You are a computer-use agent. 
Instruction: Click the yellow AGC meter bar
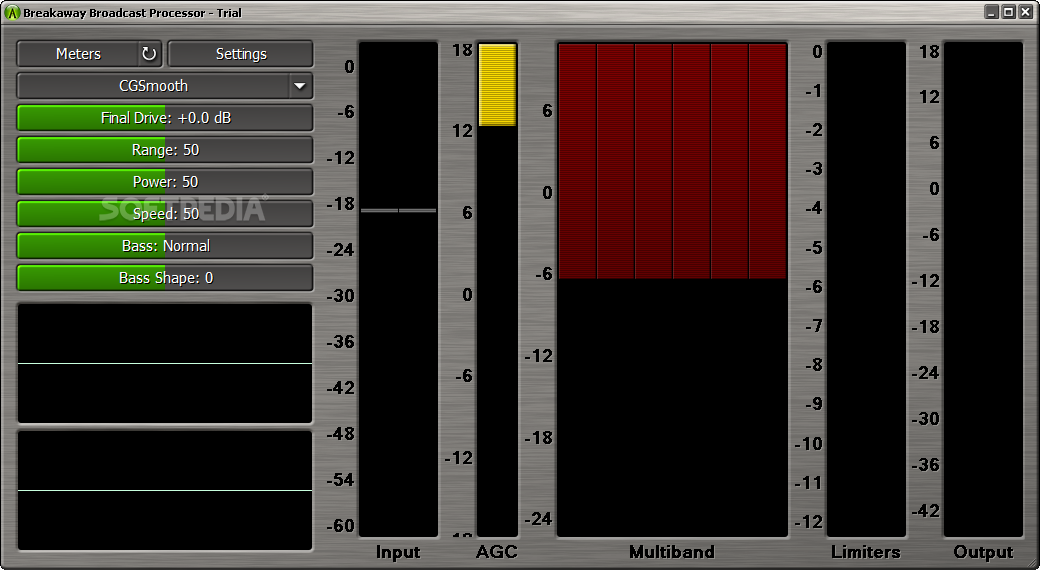[x=497, y=85]
